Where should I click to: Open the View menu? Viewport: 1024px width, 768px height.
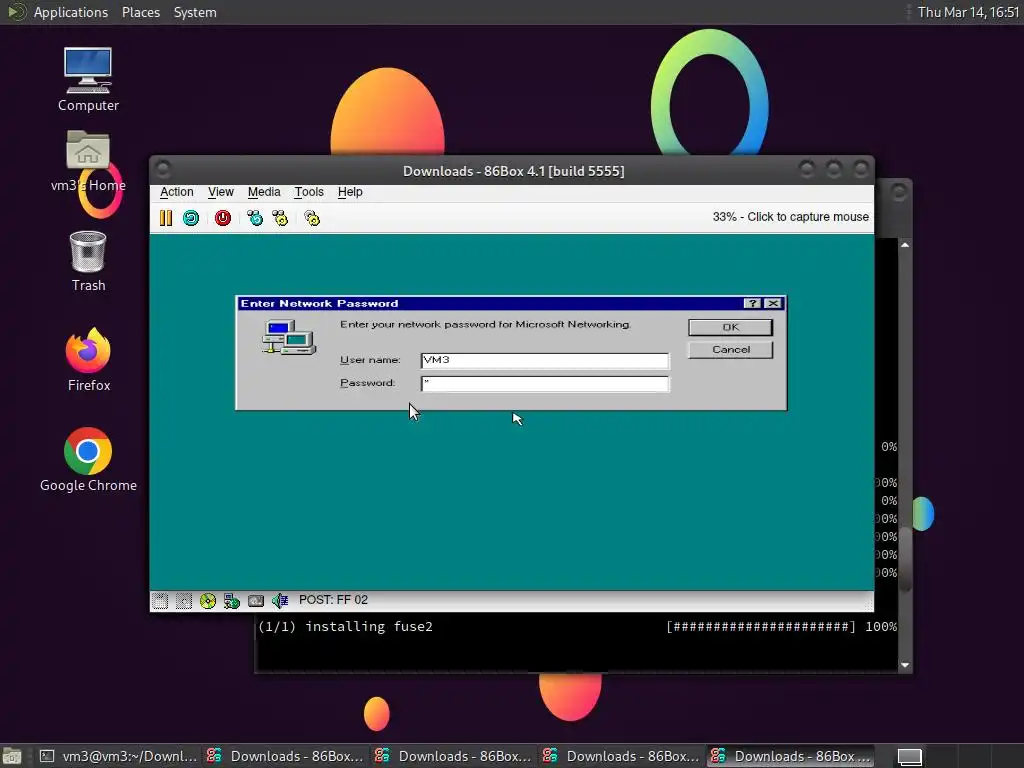coord(221,192)
